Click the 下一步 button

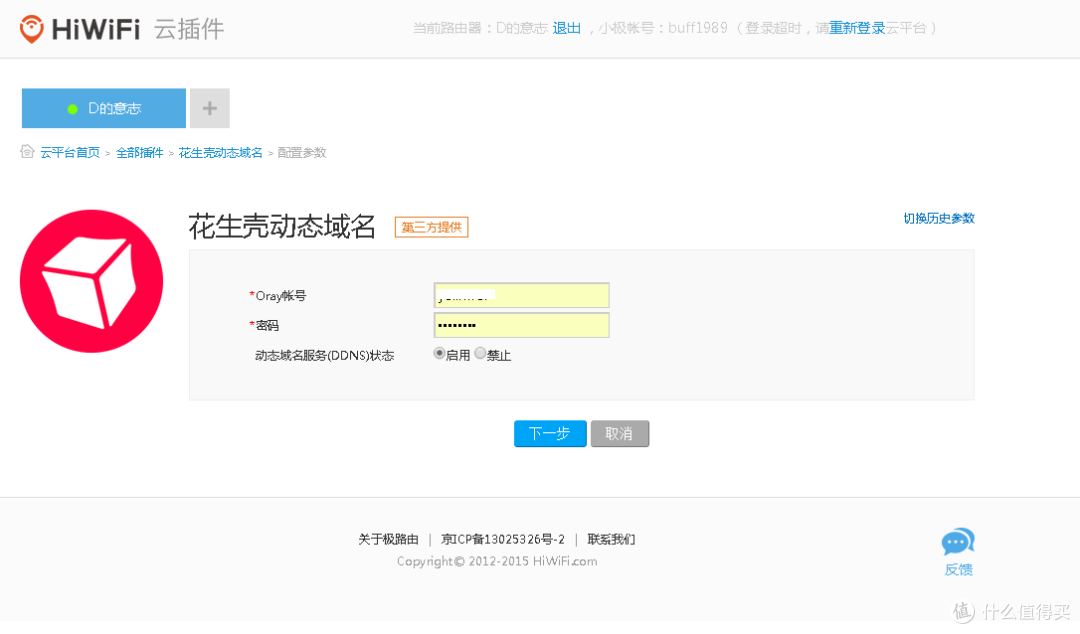pyautogui.click(x=550, y=433)
